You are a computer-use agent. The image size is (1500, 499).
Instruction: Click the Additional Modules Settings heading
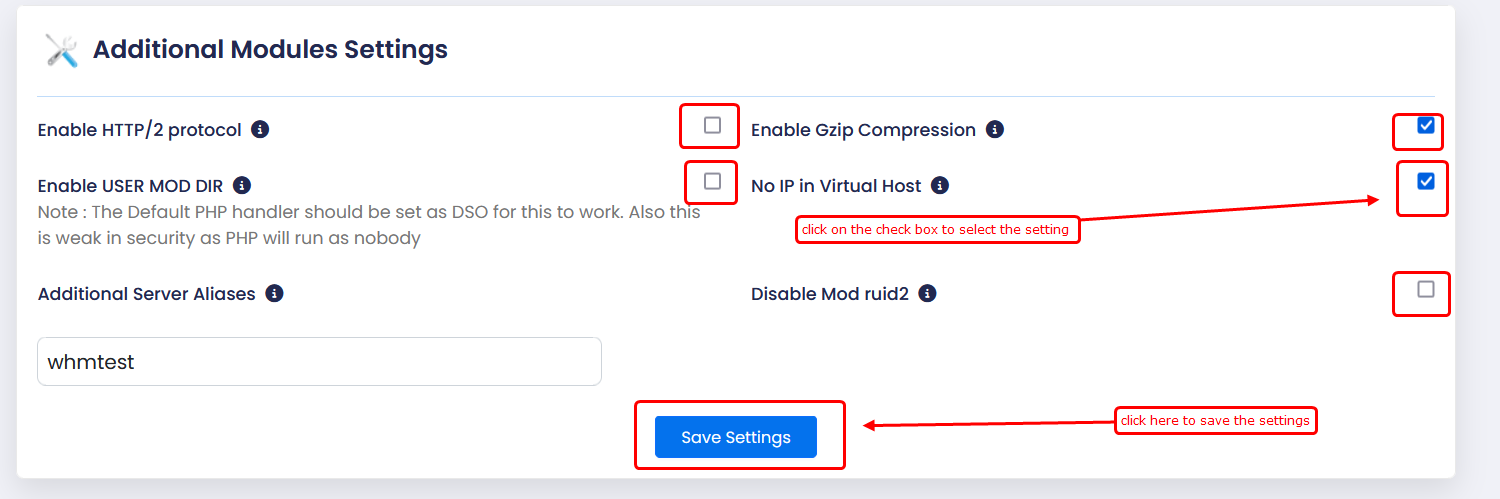270,49
